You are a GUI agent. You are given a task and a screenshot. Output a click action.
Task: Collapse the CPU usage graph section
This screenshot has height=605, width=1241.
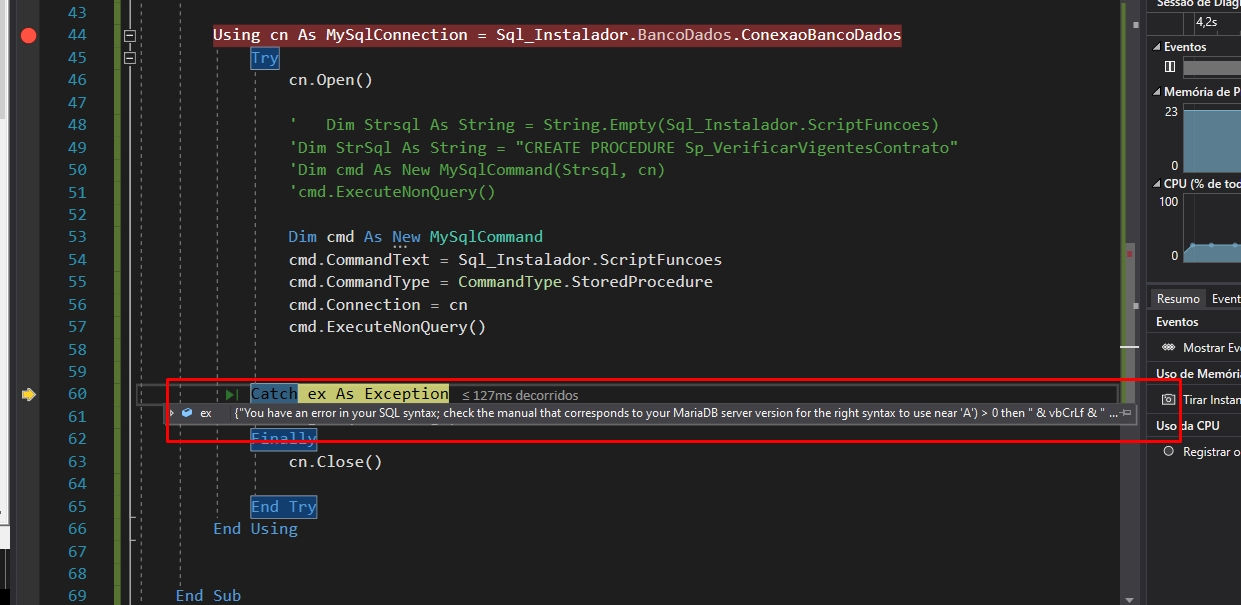1158,184
